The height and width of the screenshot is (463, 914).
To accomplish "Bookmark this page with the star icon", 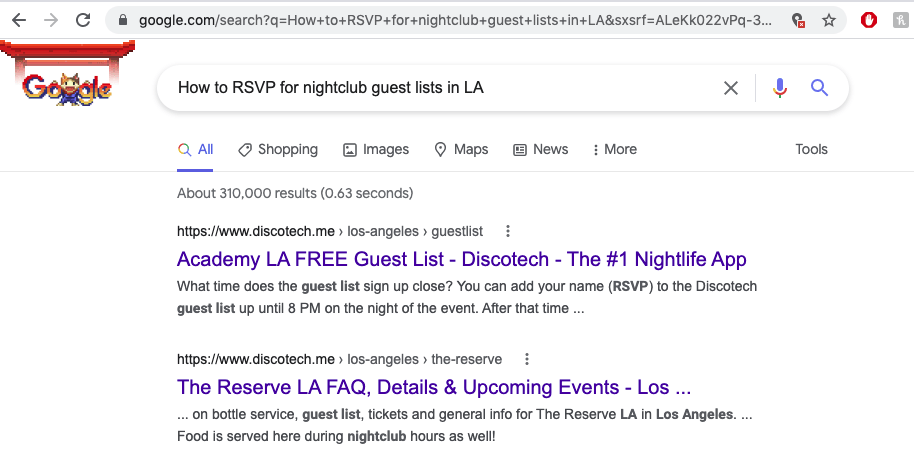I will tap(829, 20).
